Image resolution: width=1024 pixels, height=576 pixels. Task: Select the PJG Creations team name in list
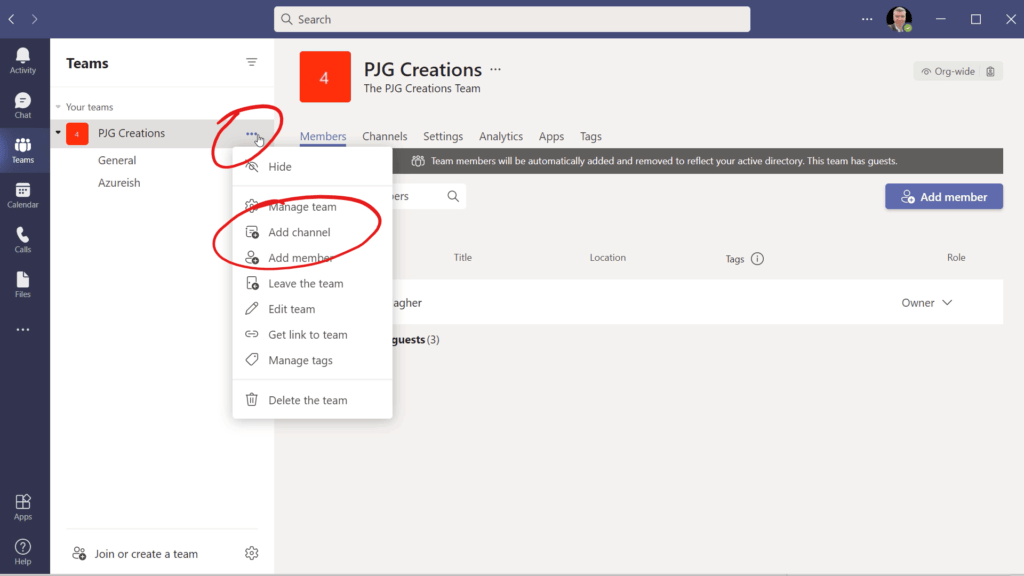pyautogui.click(x=131, y=133)
